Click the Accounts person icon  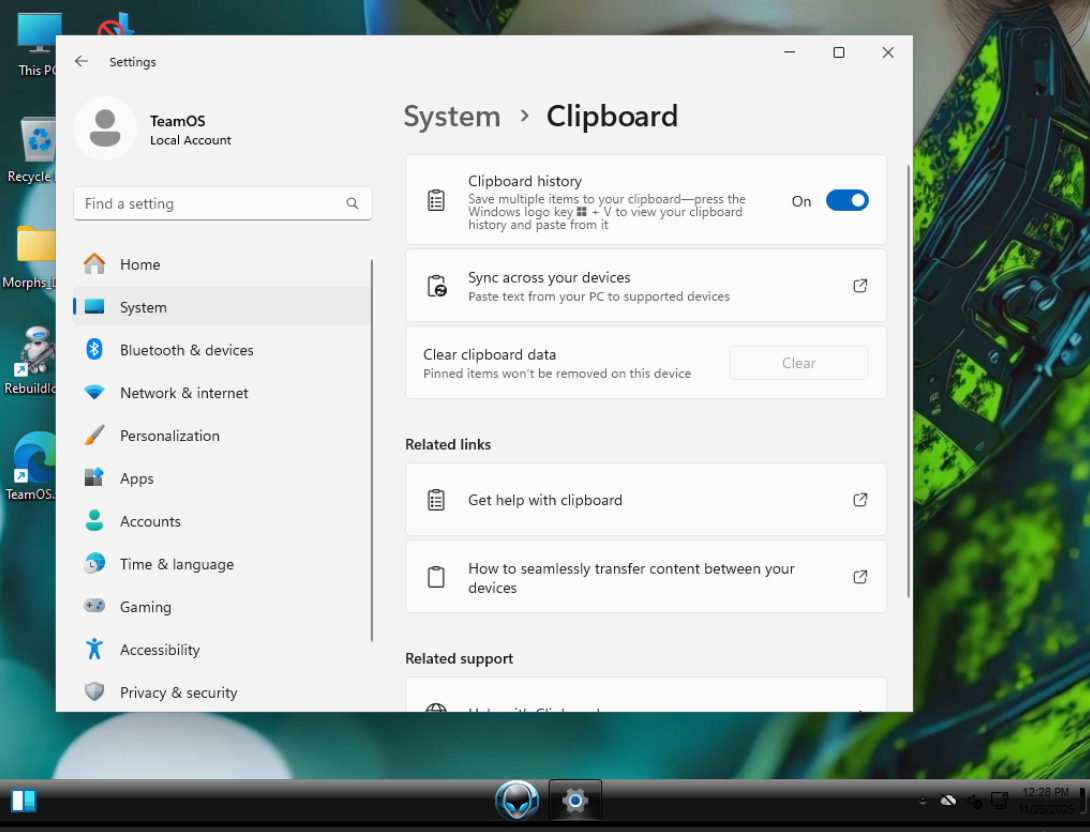click(95, 521)
